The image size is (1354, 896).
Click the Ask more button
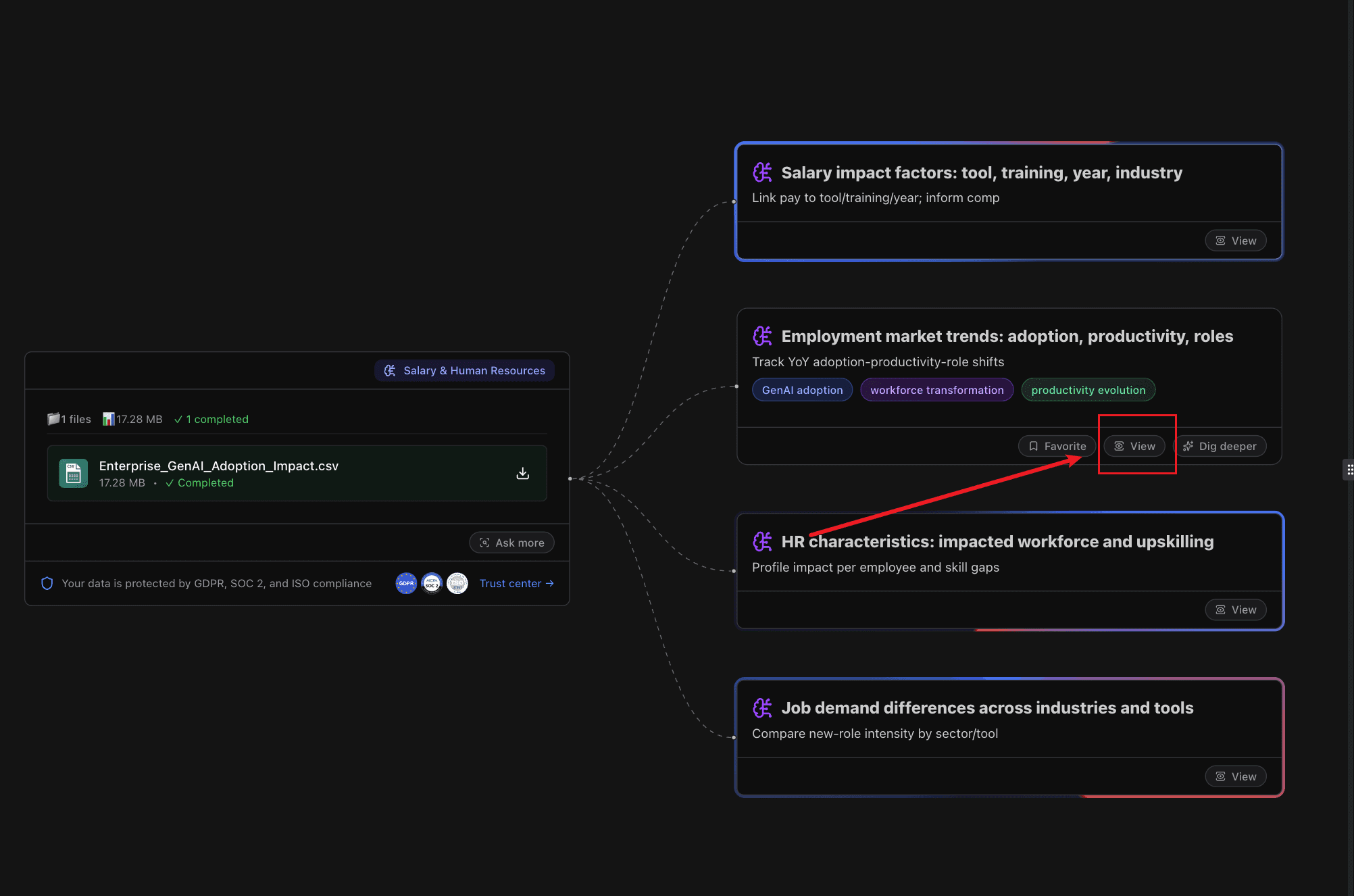pos(511,543)
